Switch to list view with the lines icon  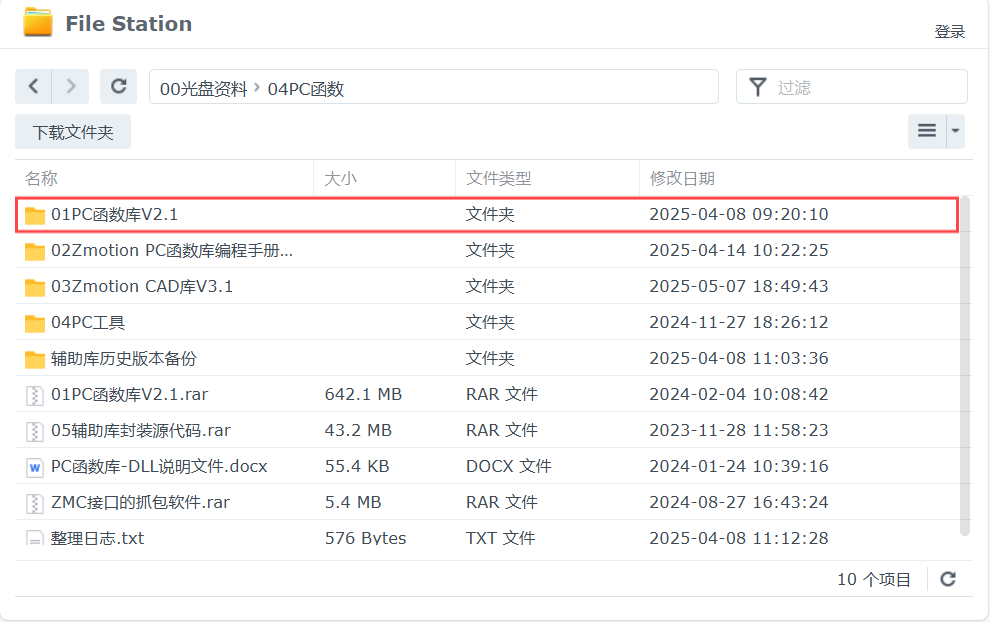click(x=927, y=131)
